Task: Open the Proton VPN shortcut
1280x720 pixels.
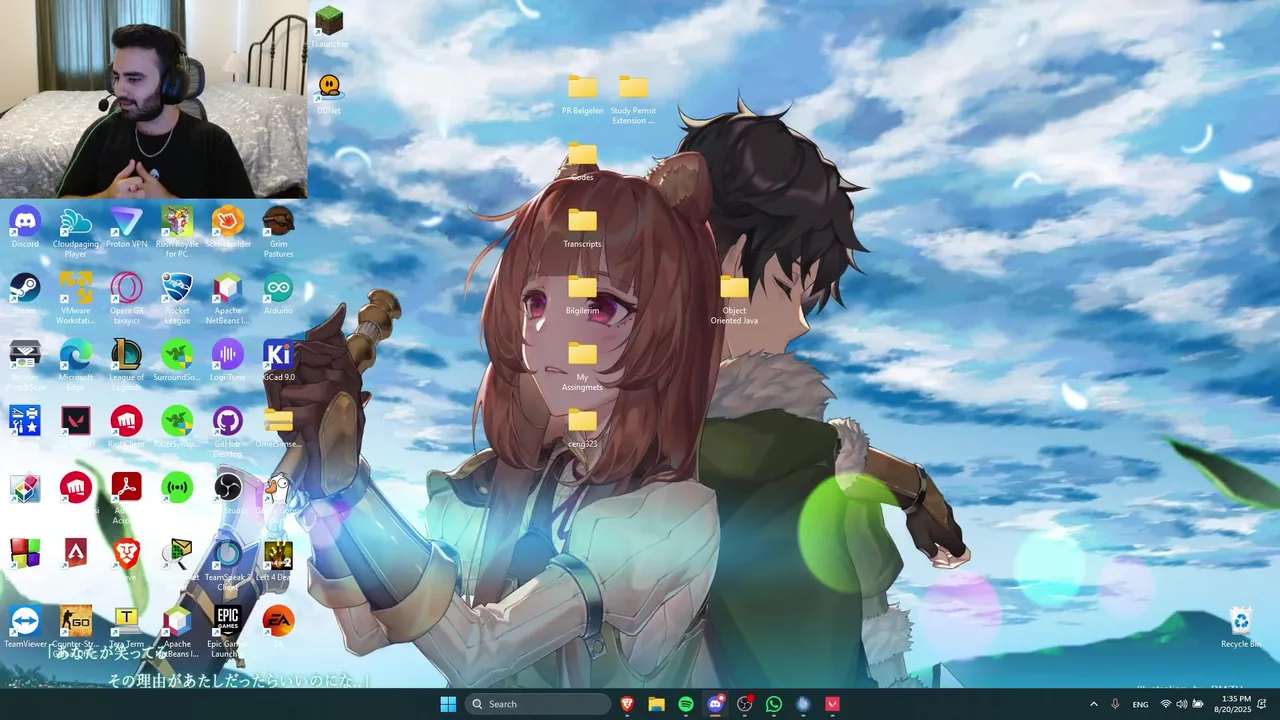Action: point(127,228)
